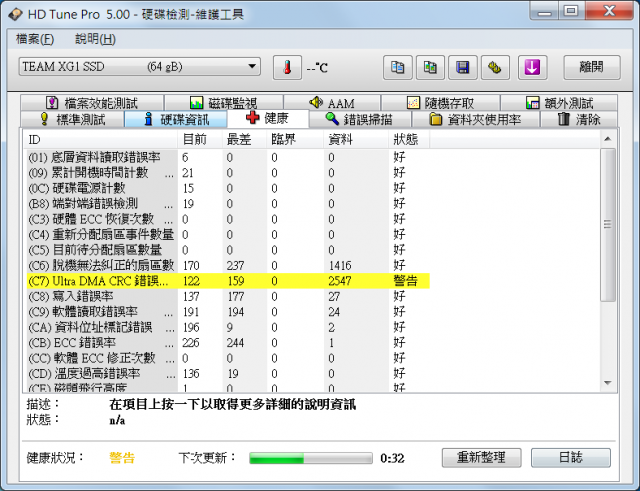This screenshot has height=491, width=640.
Task: Click the --°C temperature readout
Action: (x=317, y=68)
